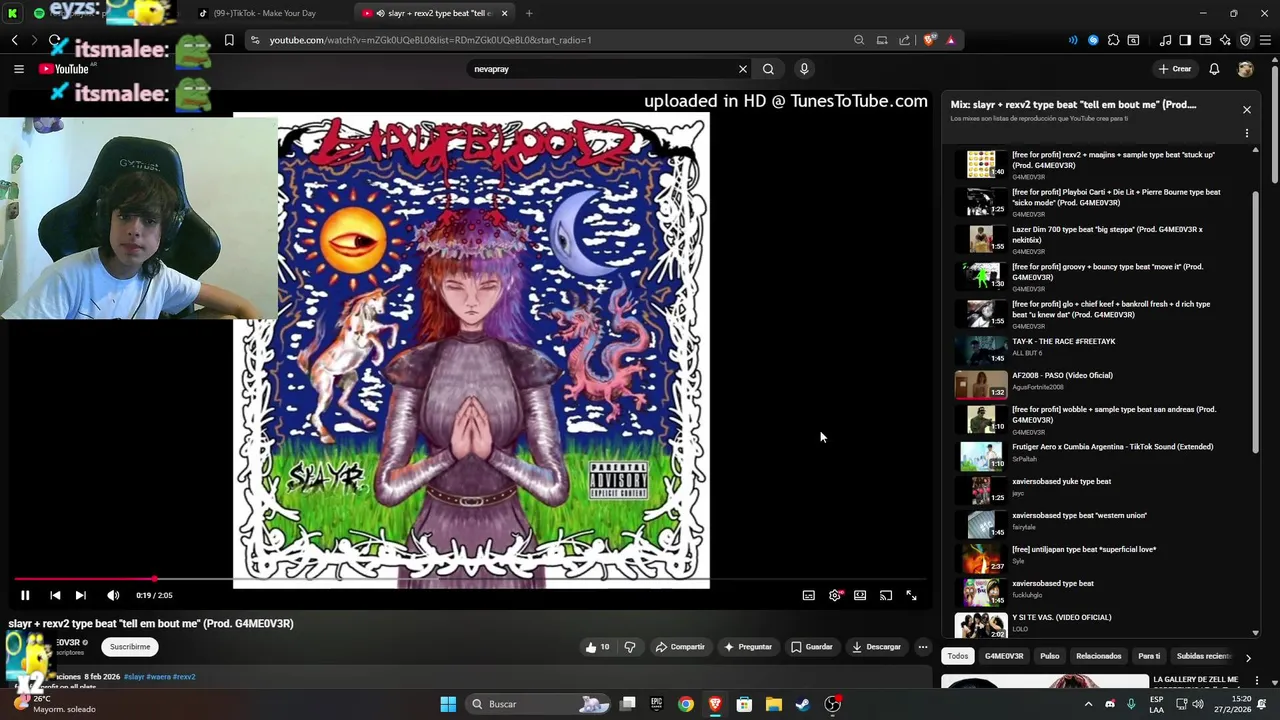Go back in browser history
The image size is (1280, 720).
point(15,40)
